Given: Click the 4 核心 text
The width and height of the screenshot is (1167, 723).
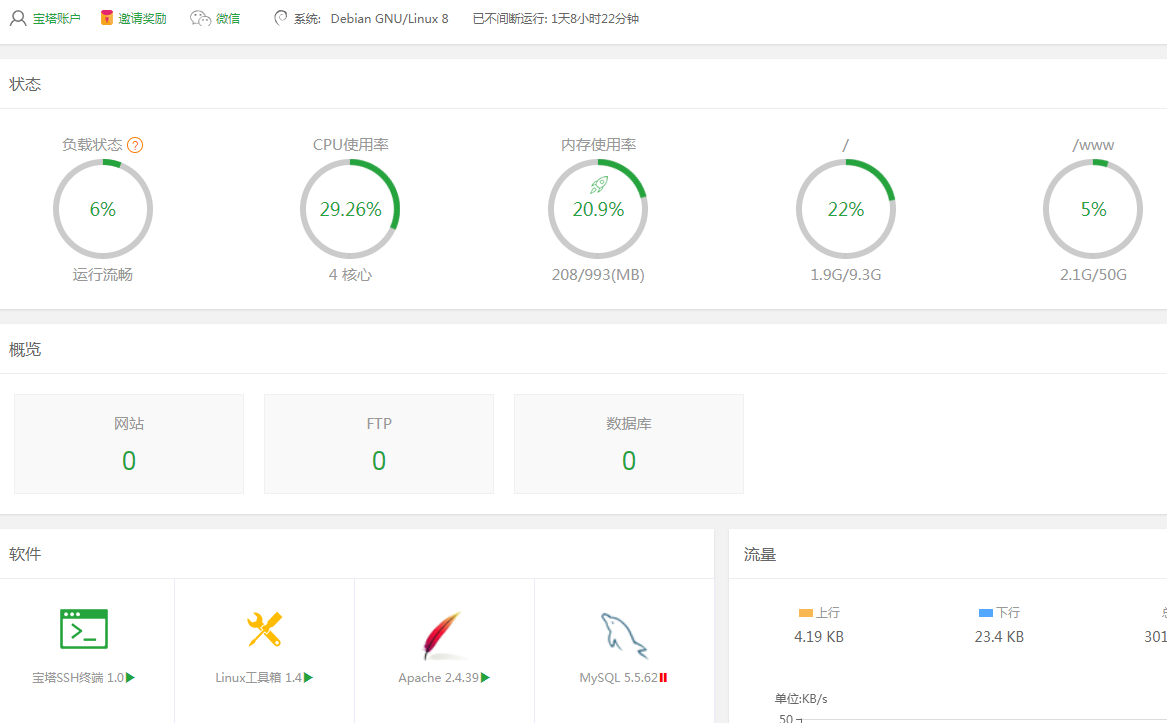Looking at the screenshot, I should [351, 275].
